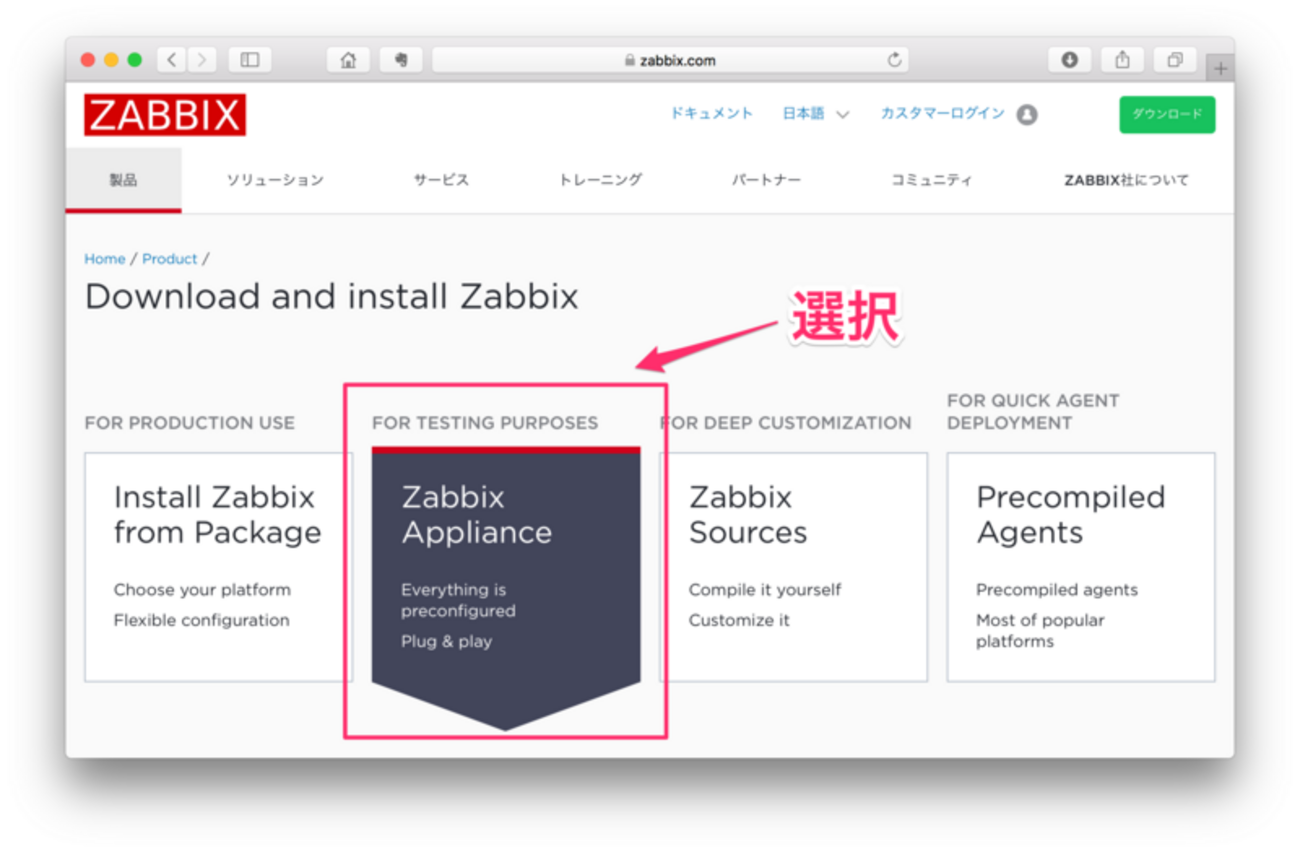Open the ドキュメント link

[711, 114]
